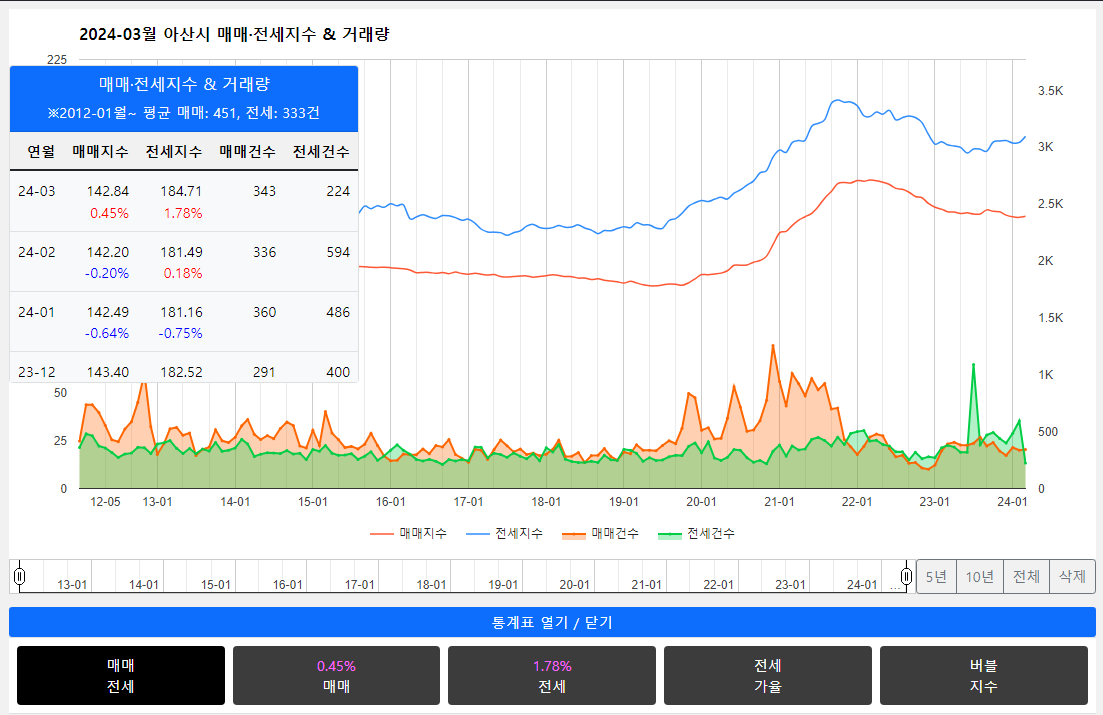Click 통계표 열기 / 닫기 bar

[x=552, y=622]
